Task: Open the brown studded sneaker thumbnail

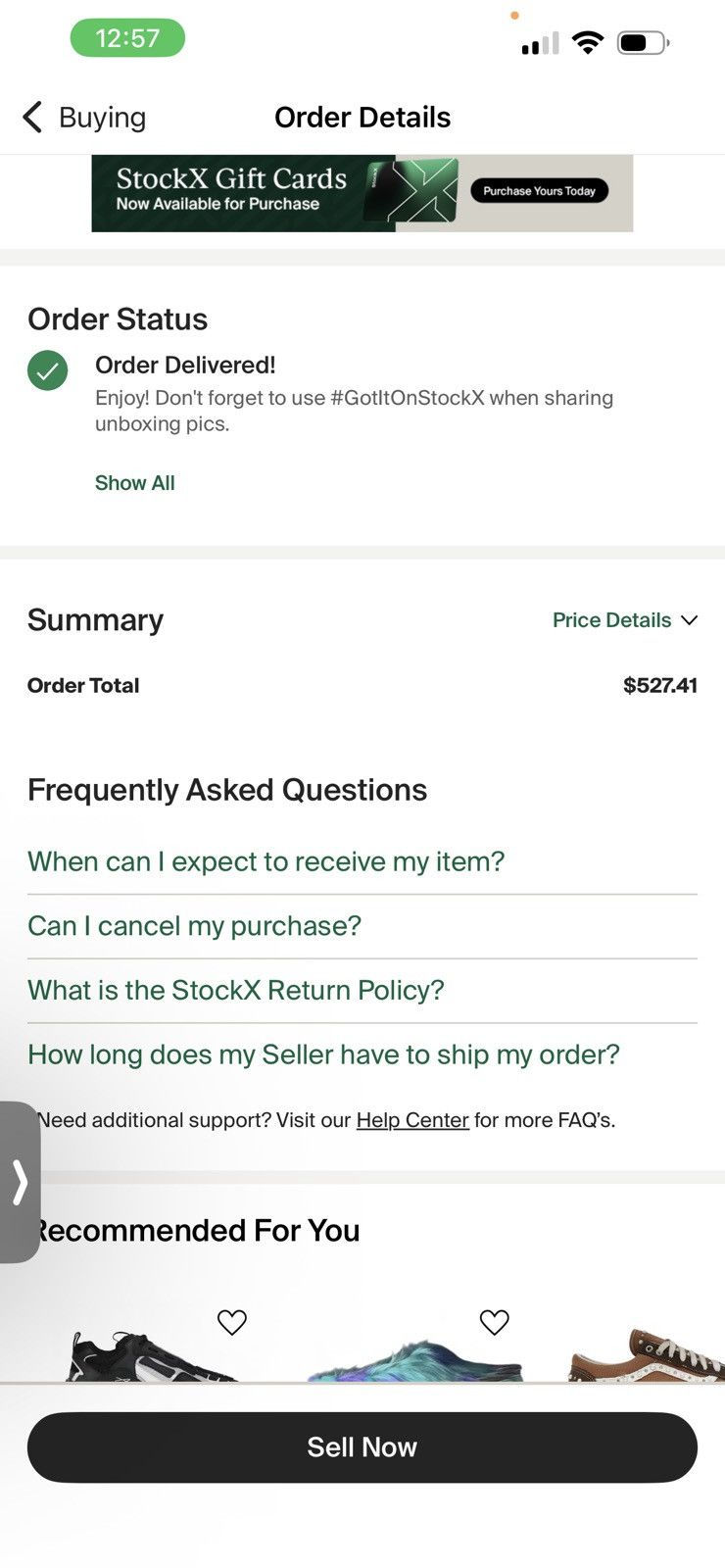Action: 647,1352
